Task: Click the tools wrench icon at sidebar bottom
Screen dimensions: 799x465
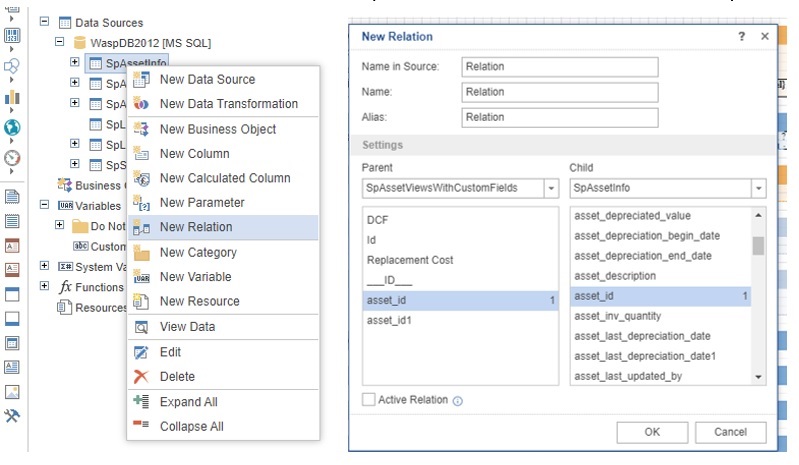Action: (x=13, y=416)
